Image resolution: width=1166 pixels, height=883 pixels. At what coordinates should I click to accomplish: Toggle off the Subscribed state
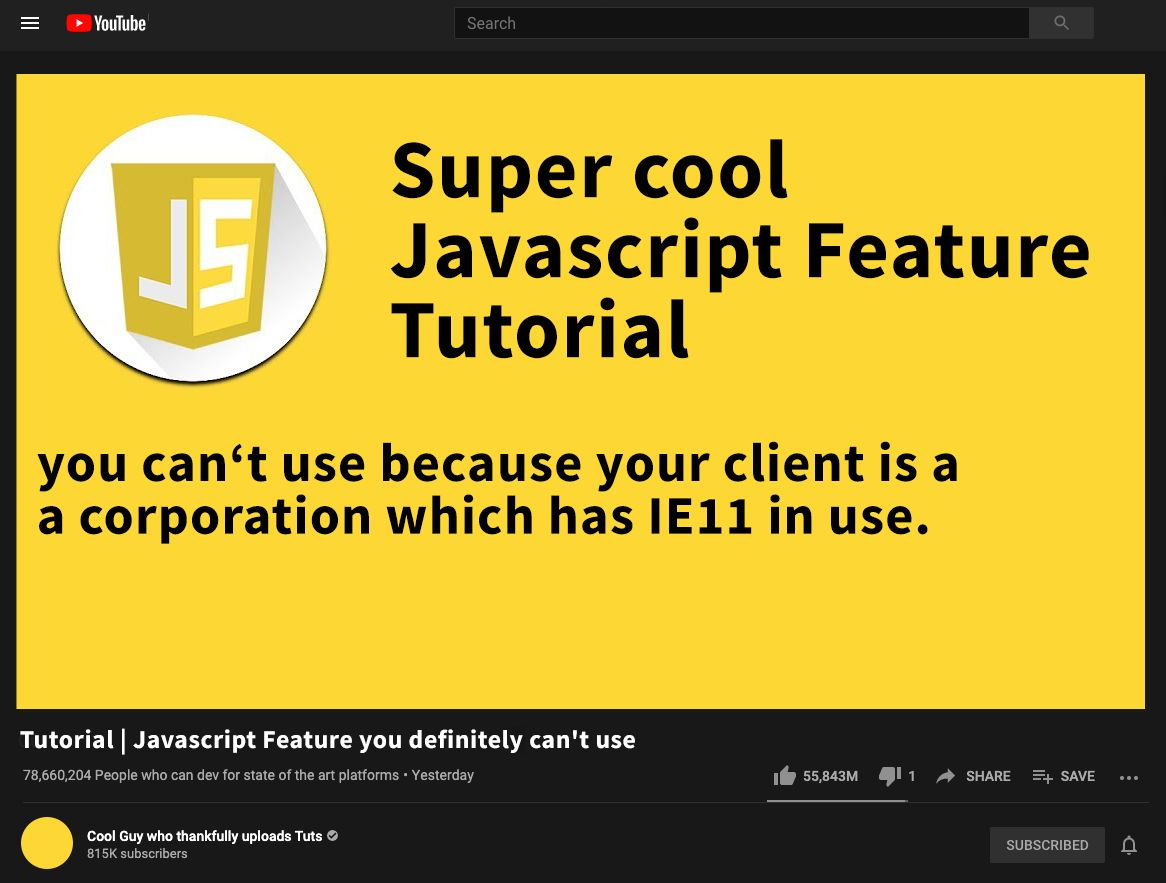click(x=1047, y=844)
